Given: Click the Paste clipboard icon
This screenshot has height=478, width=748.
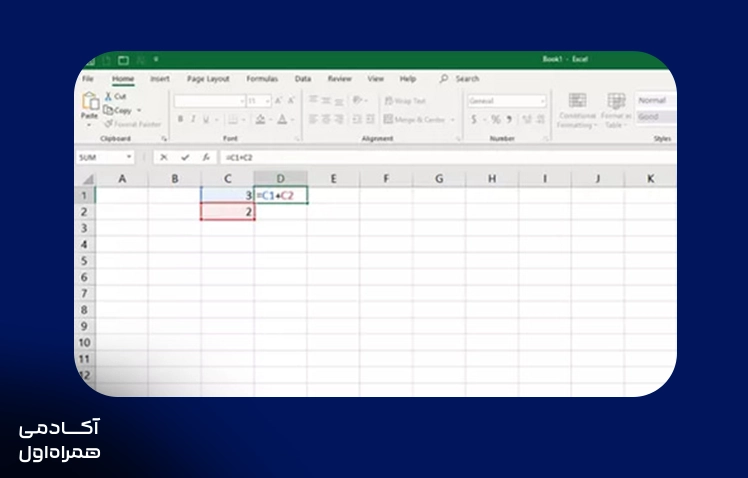Looking at the screenshot, I should click(x=90, y=101).
